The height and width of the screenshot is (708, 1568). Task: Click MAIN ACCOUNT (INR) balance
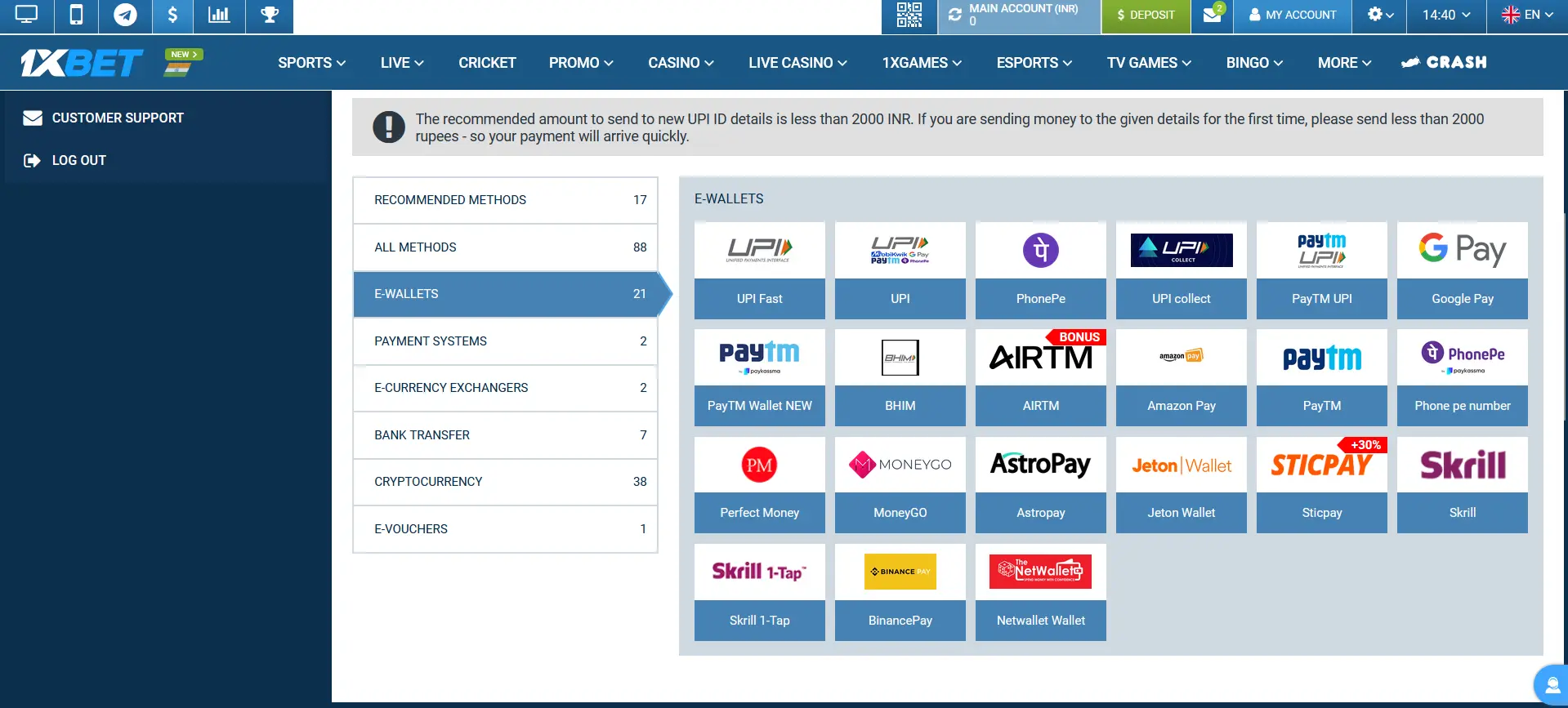click(x=1023, y=15)
